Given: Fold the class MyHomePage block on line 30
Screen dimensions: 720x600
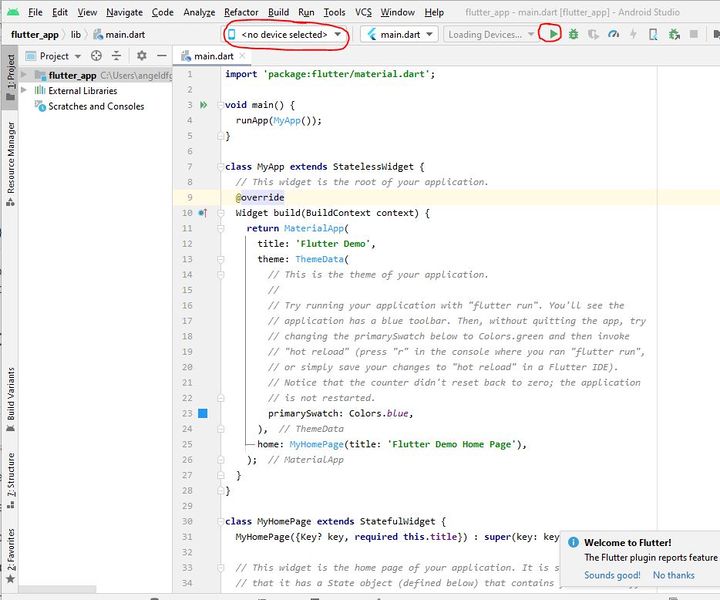Looking at the screenshot, I should (220, 521).
